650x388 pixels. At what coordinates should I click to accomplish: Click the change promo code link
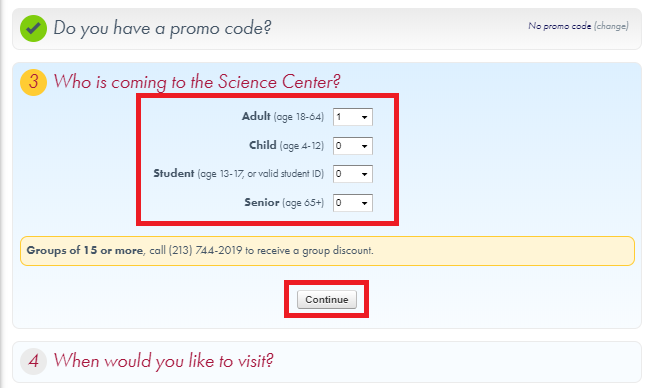tap(611, 26)
